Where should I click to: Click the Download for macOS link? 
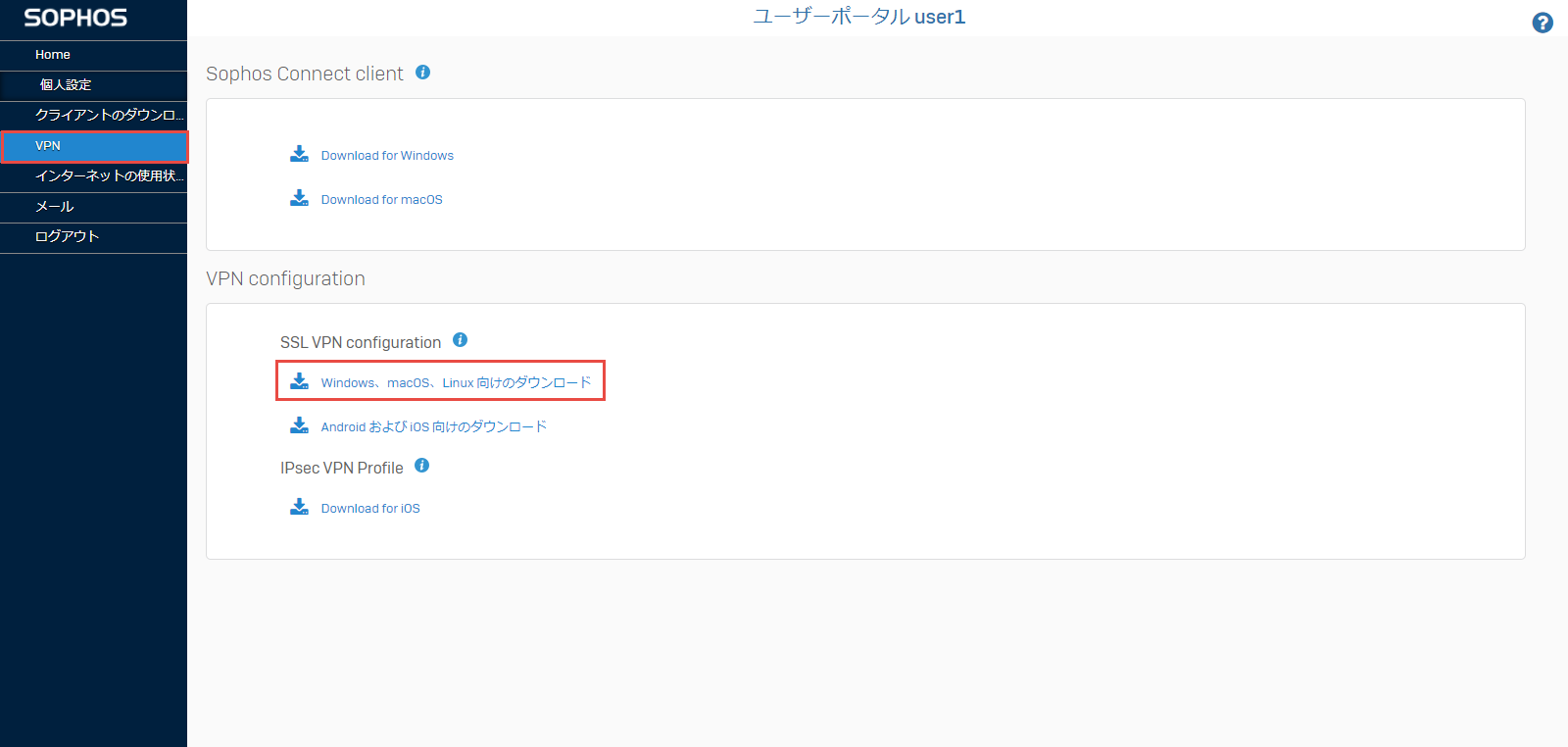381,200
